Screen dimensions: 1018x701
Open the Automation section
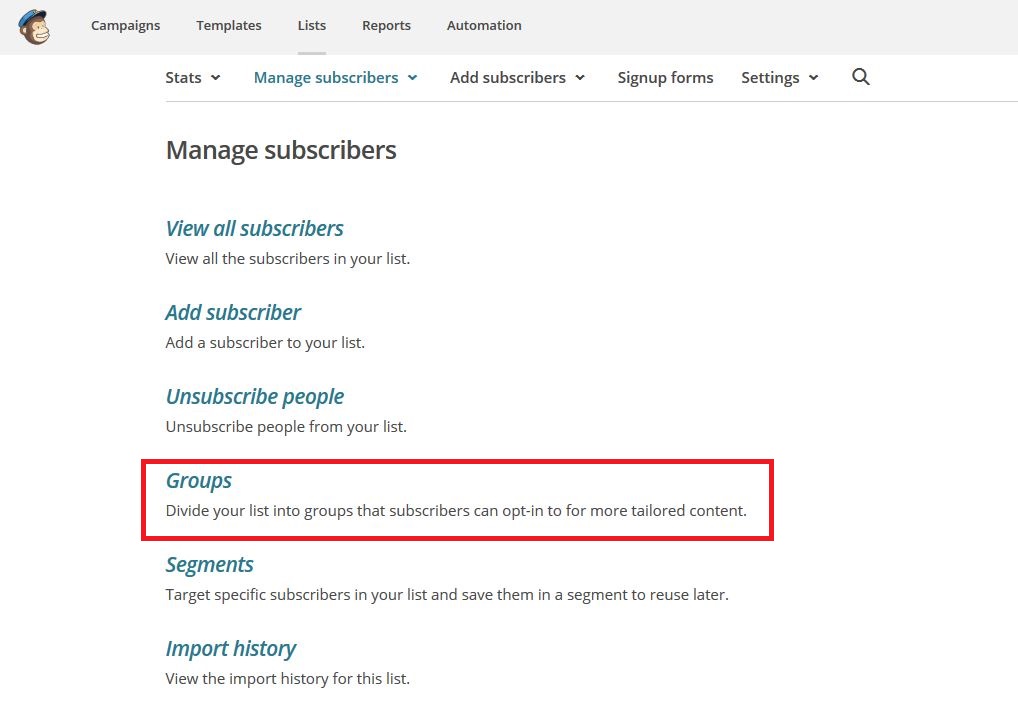tap(484, 25)
